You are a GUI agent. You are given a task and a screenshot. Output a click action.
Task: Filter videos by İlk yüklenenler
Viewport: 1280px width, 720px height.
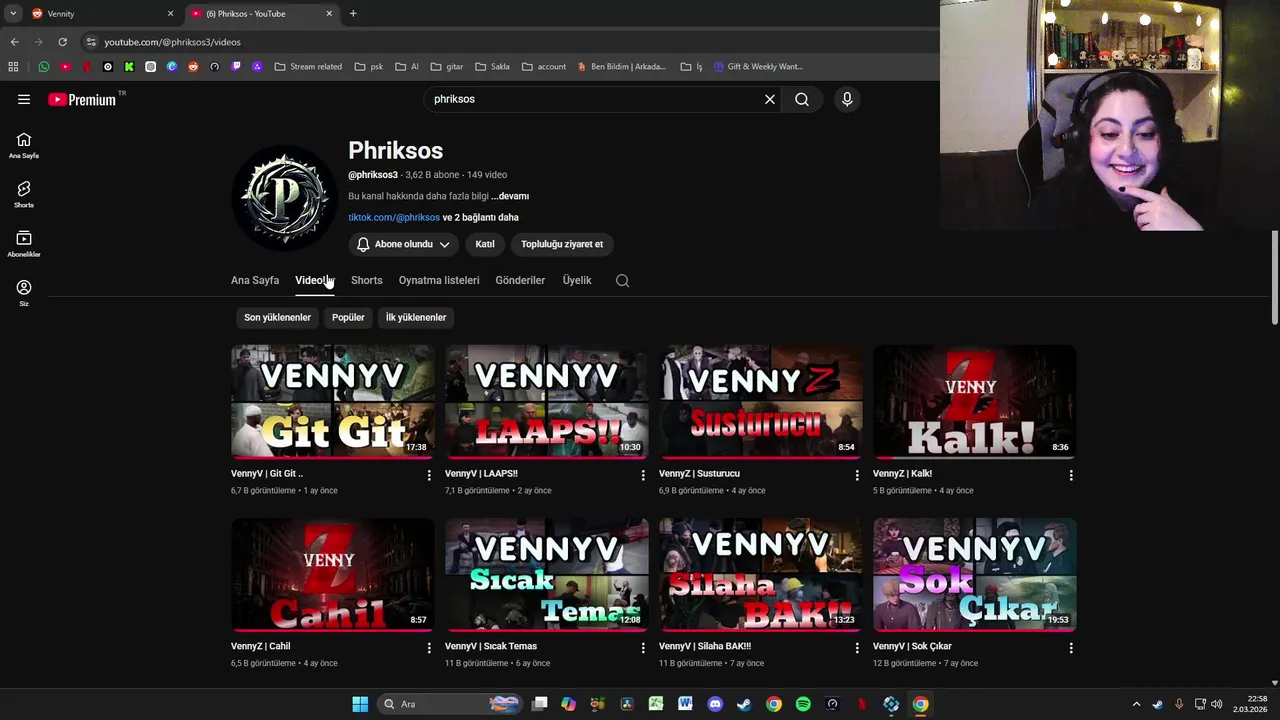[416, 317]
